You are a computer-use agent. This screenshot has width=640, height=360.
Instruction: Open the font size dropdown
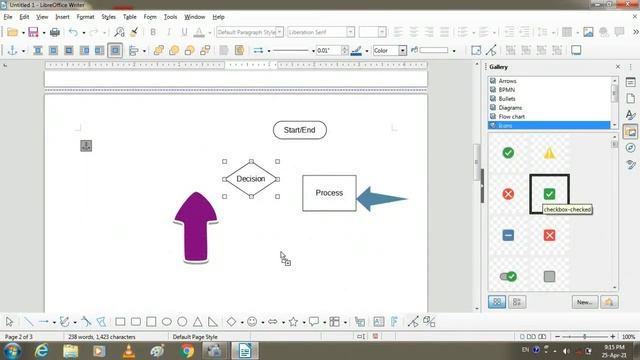point(382,32)
